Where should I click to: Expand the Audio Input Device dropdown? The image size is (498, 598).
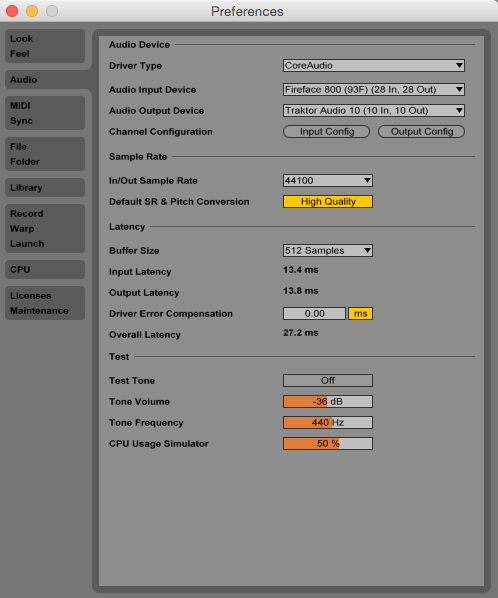373,90
